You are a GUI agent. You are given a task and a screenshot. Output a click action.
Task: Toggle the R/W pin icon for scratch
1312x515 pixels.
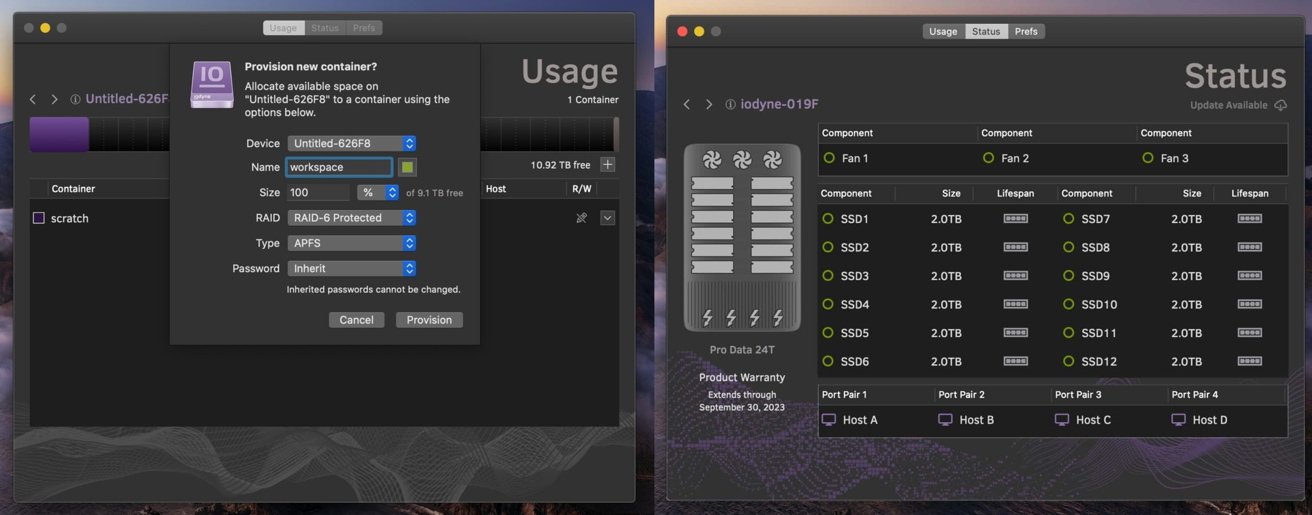pos(581,218)
